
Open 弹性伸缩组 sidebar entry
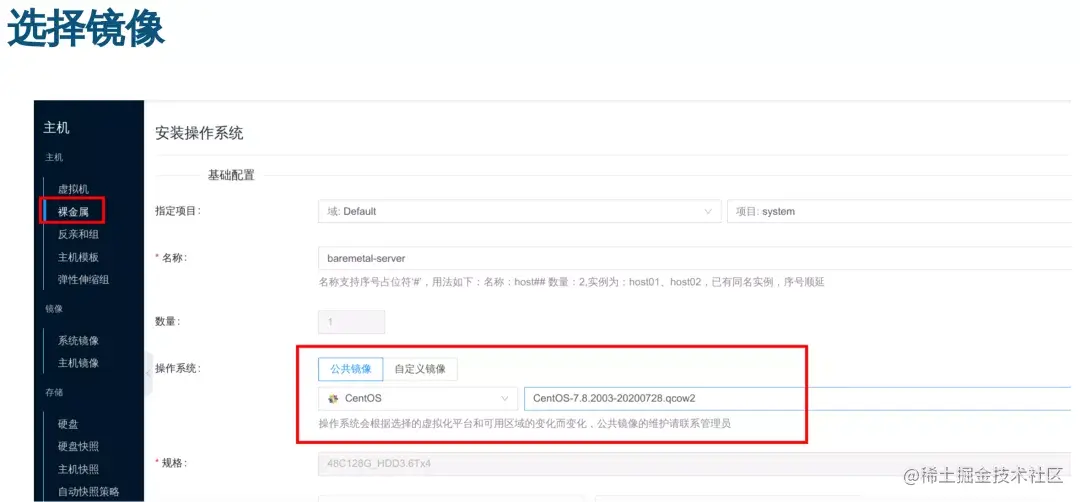pos(83,280)
